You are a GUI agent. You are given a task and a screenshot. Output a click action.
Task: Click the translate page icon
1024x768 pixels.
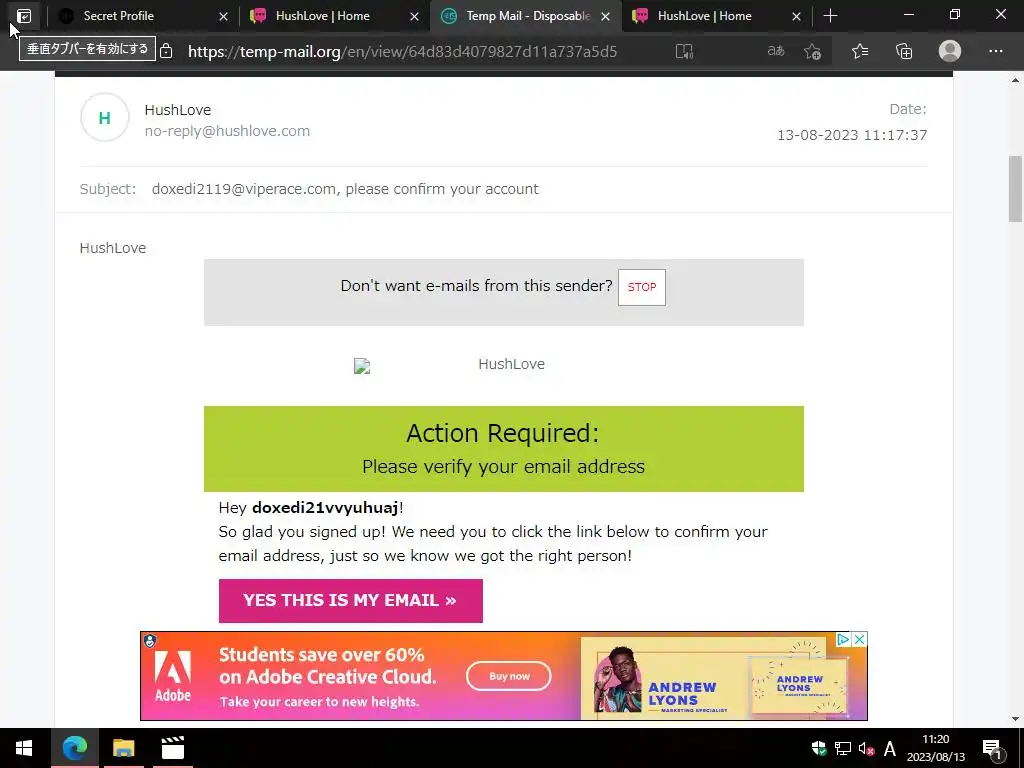(x=776, y=51)
